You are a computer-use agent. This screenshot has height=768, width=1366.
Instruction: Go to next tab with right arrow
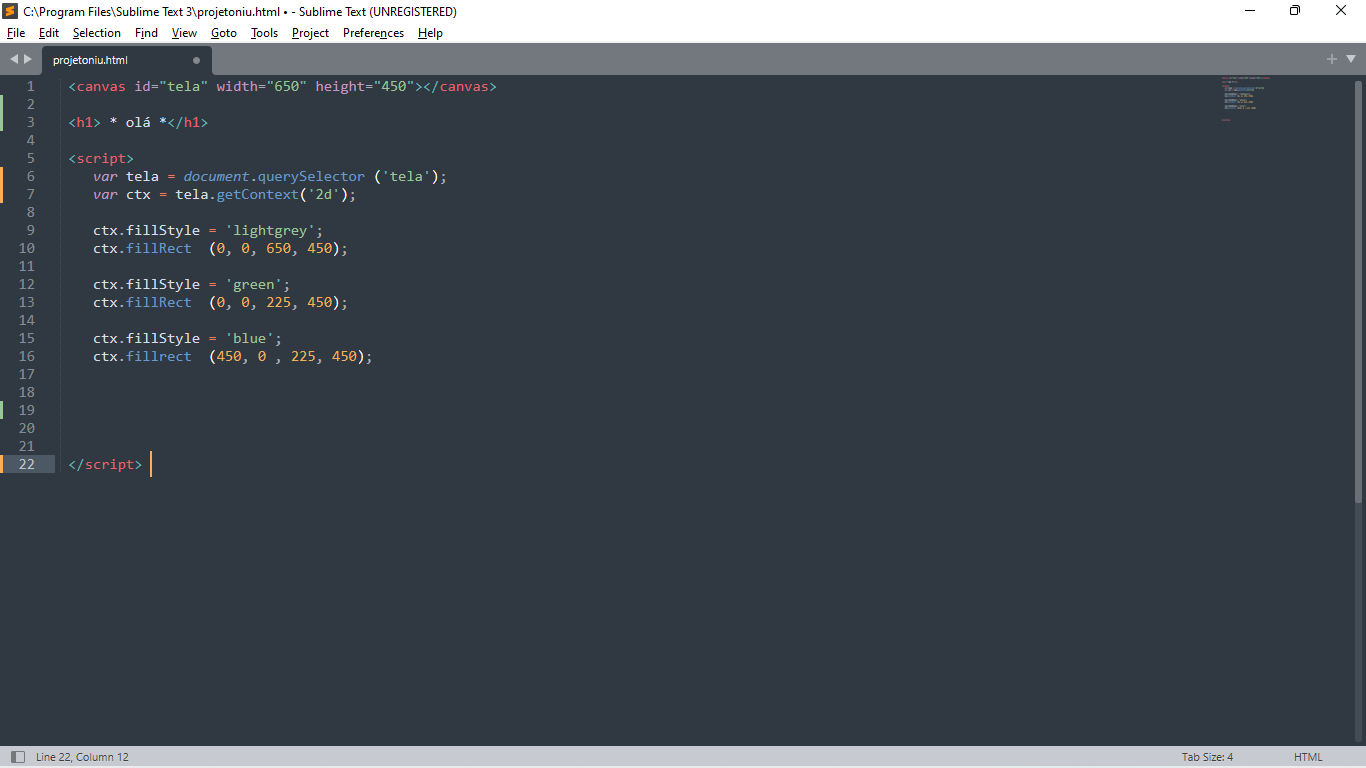click(28, 60)
